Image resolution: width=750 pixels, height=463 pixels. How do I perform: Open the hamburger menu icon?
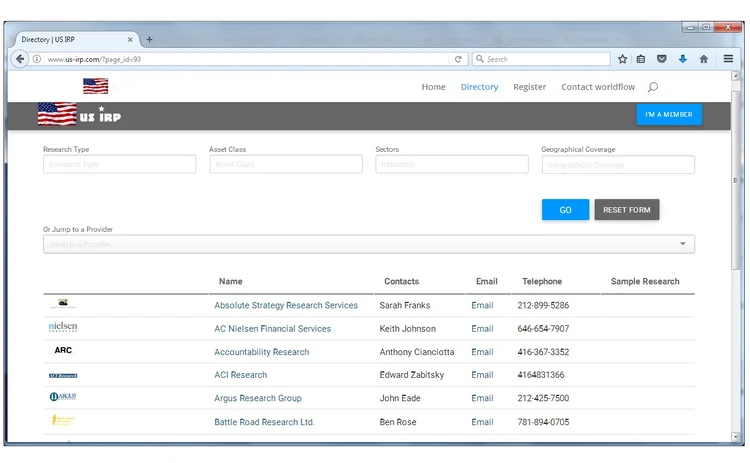[728, 59]
